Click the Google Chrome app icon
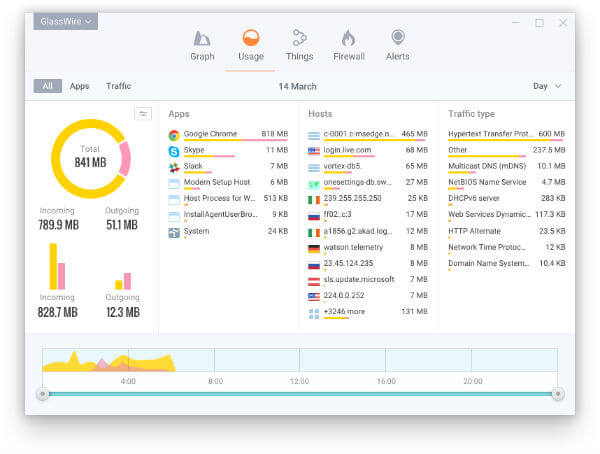The height and width of the screenshot is (454, 600). 174,134
